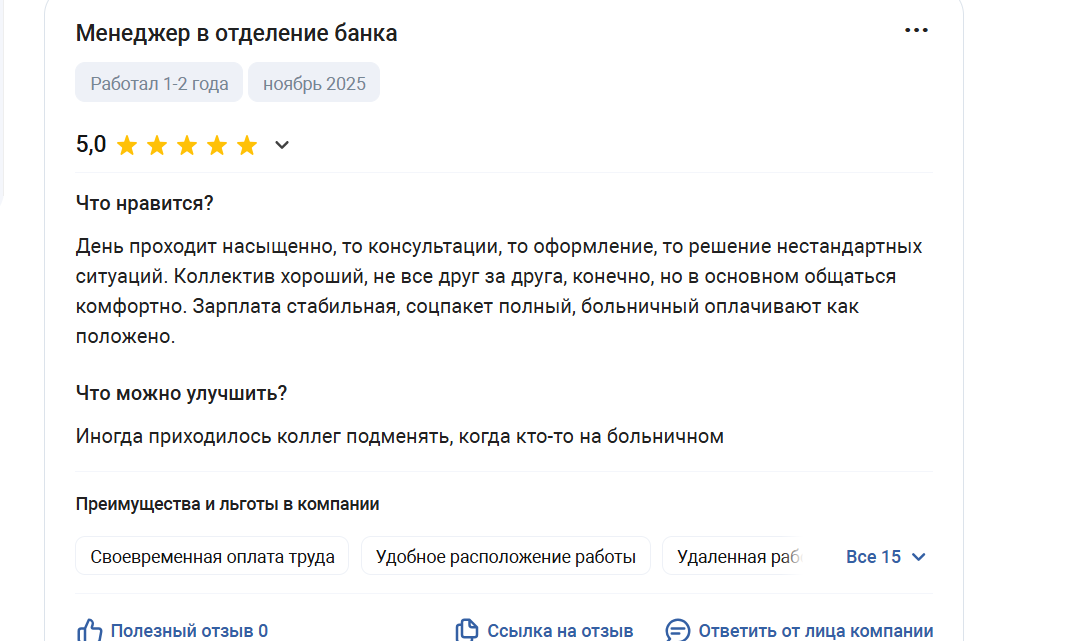The height and width of the screenshot is (641, 1088).
Task: Click the Ответить от лица компании link
Action: [x=815, y=631]
